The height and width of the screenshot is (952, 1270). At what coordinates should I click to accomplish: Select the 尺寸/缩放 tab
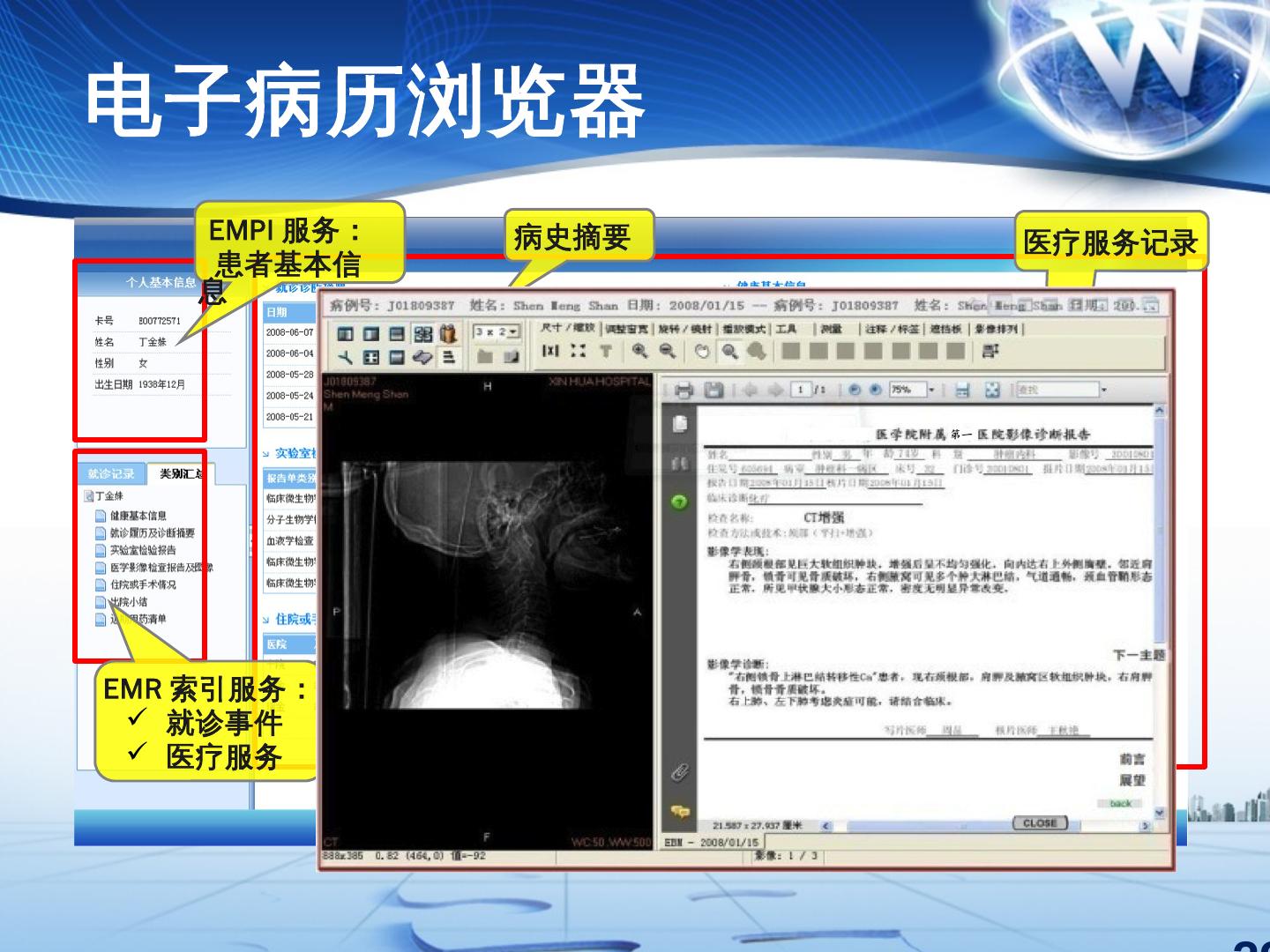570,329
